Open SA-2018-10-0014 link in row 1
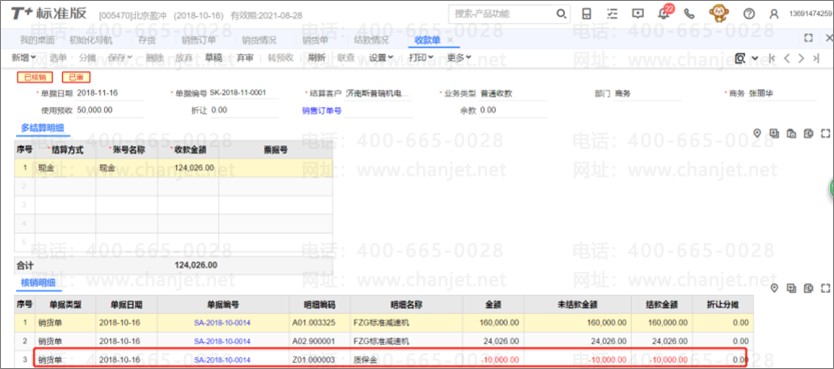Image resolution: width=834 pixels, height=369 pixels. (x=222, y=323)
